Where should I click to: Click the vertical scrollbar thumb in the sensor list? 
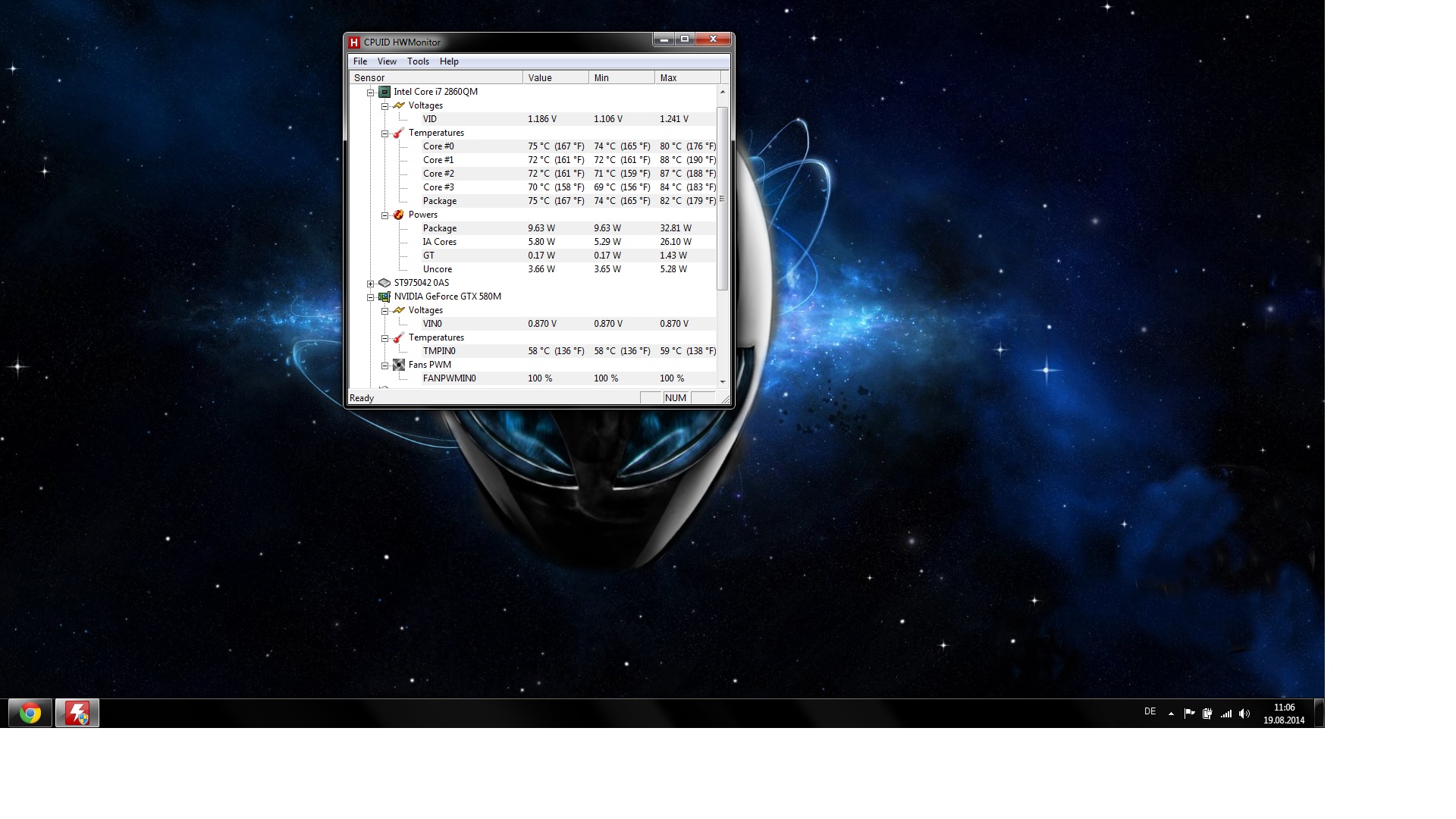(722, 199)
